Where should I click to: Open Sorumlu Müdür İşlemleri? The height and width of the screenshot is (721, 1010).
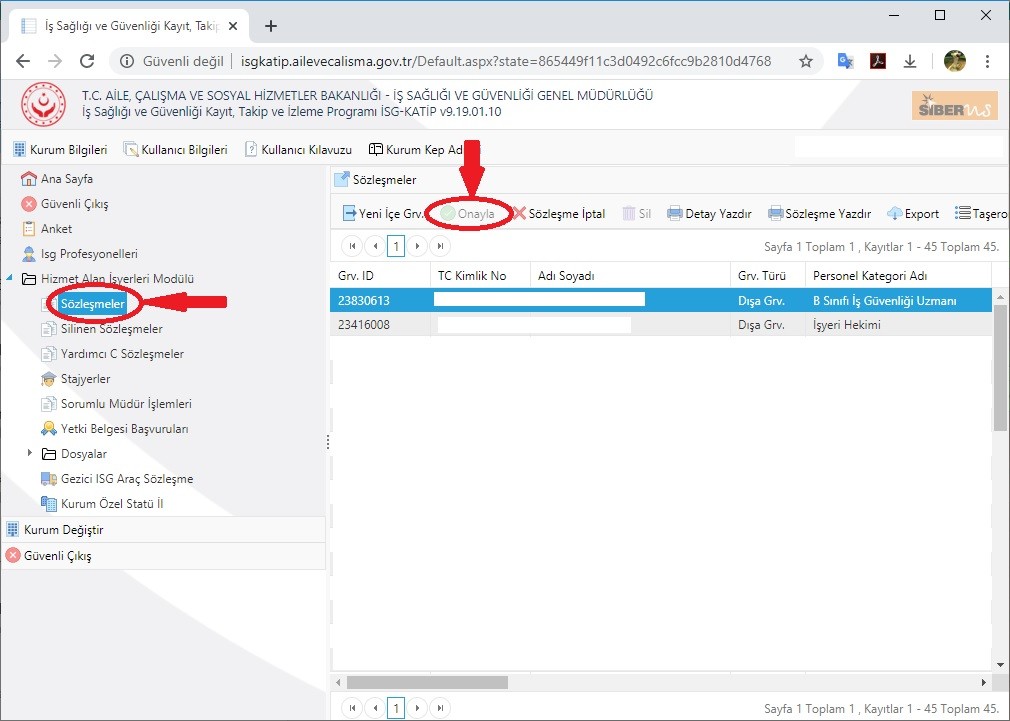tap(116, 404)
